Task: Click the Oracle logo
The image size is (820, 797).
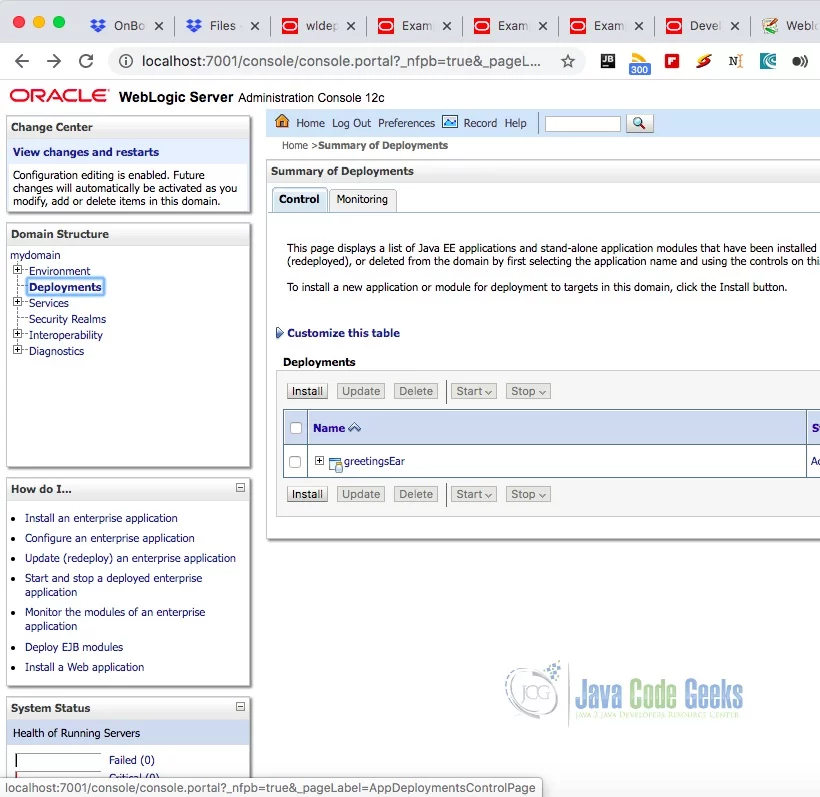Action: 59,96
